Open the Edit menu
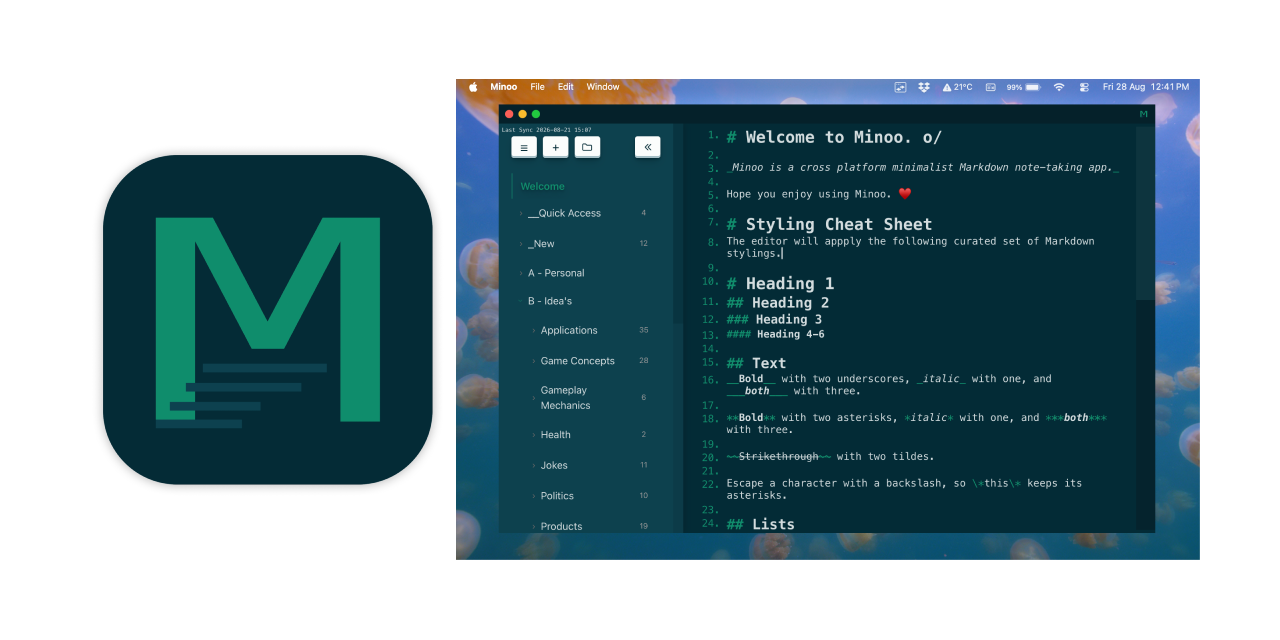The width and height of the screenshot is (1280, 640). 566,87
